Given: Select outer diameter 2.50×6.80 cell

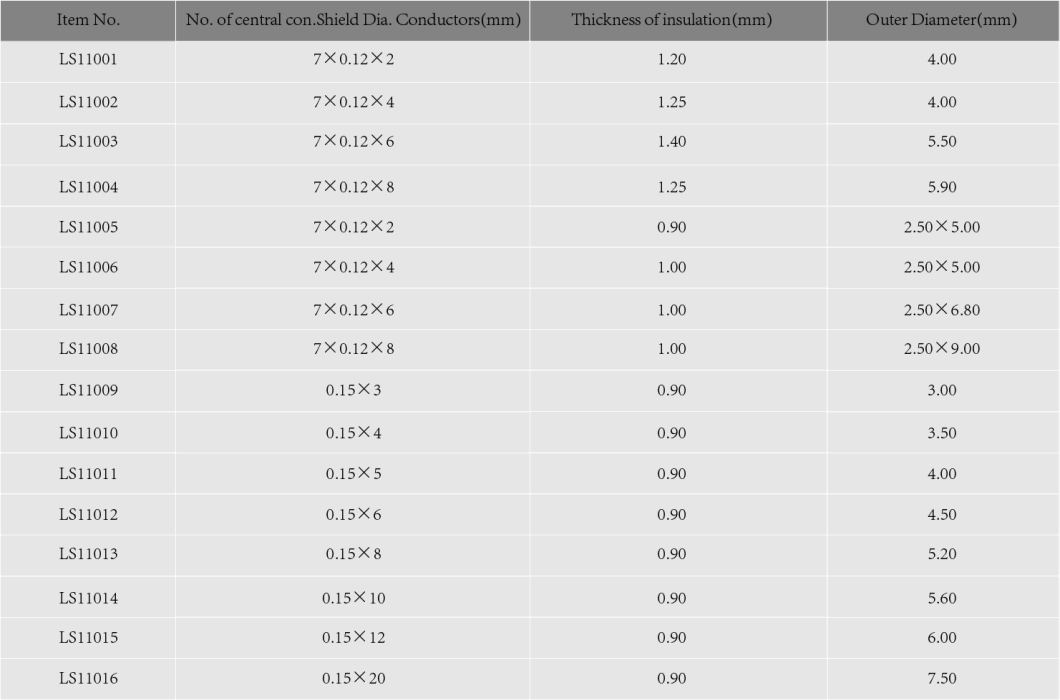Looking at the screenshot, I should click(x=942, y=310).
